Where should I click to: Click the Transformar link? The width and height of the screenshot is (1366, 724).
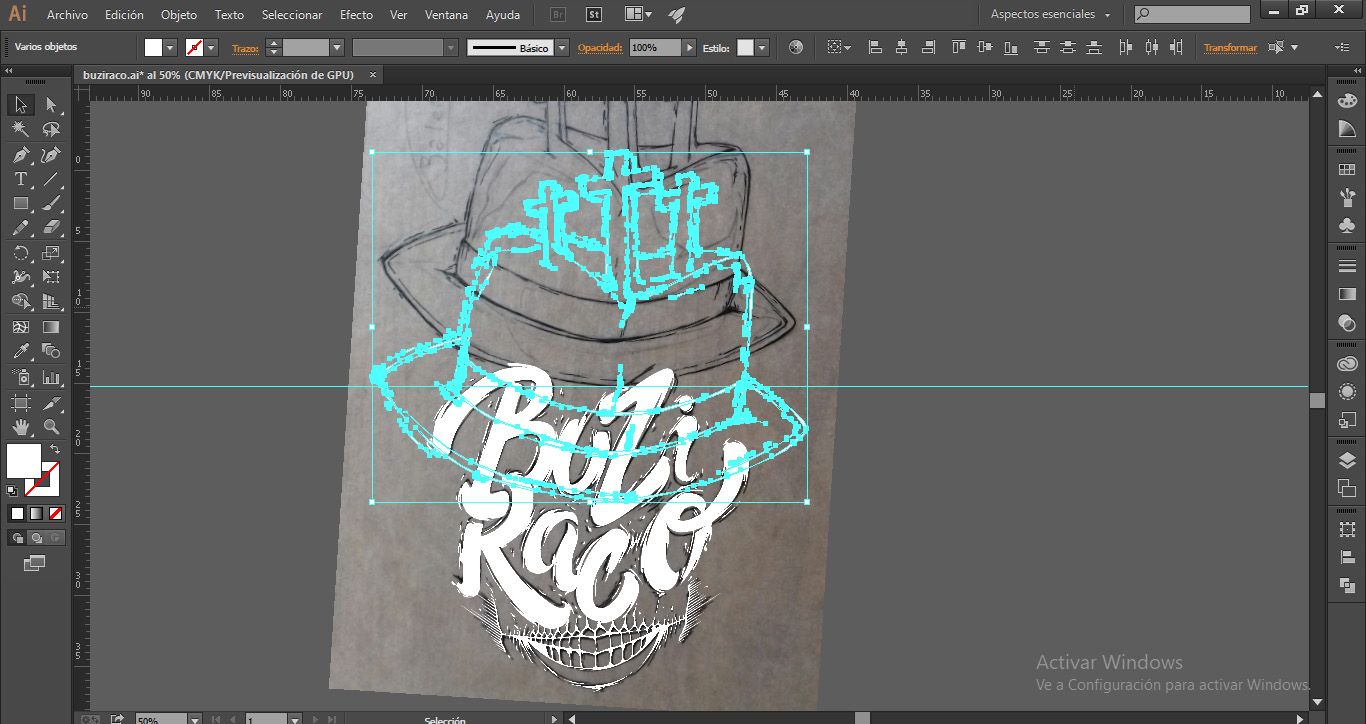pos(1230,48)
